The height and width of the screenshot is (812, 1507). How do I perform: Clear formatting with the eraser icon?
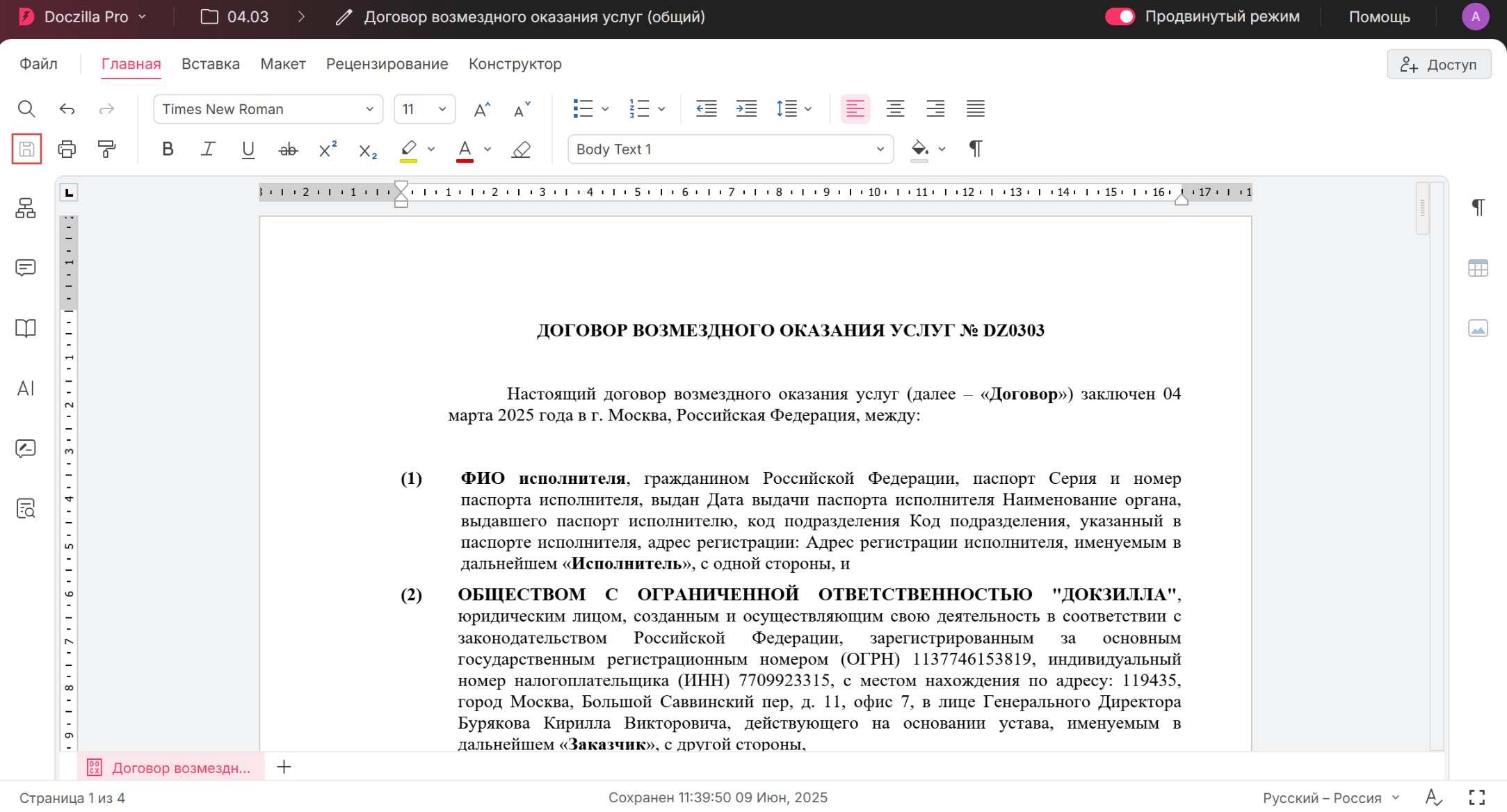pos(521,149)
